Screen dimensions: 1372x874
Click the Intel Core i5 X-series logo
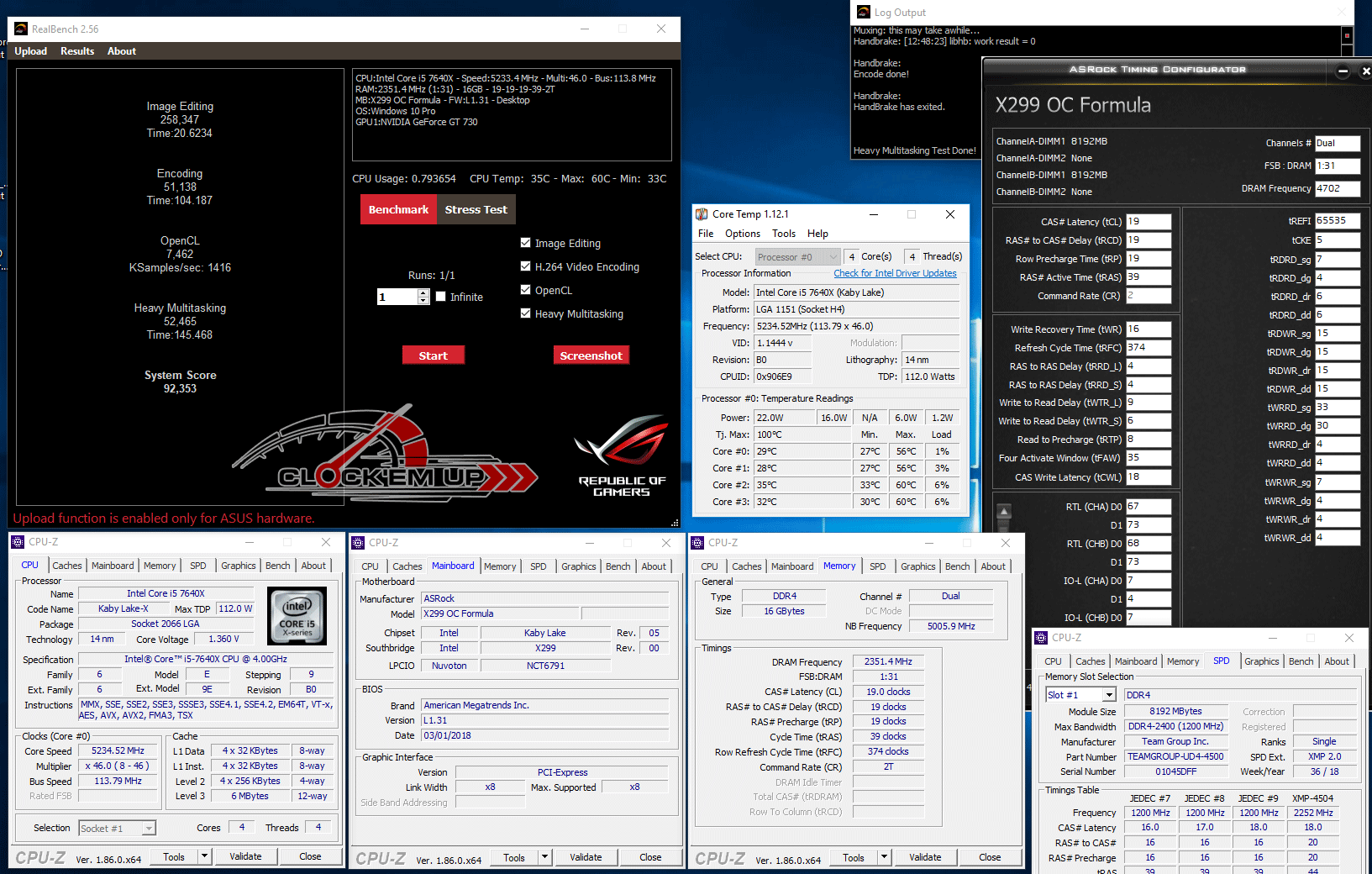click(297, 616)
